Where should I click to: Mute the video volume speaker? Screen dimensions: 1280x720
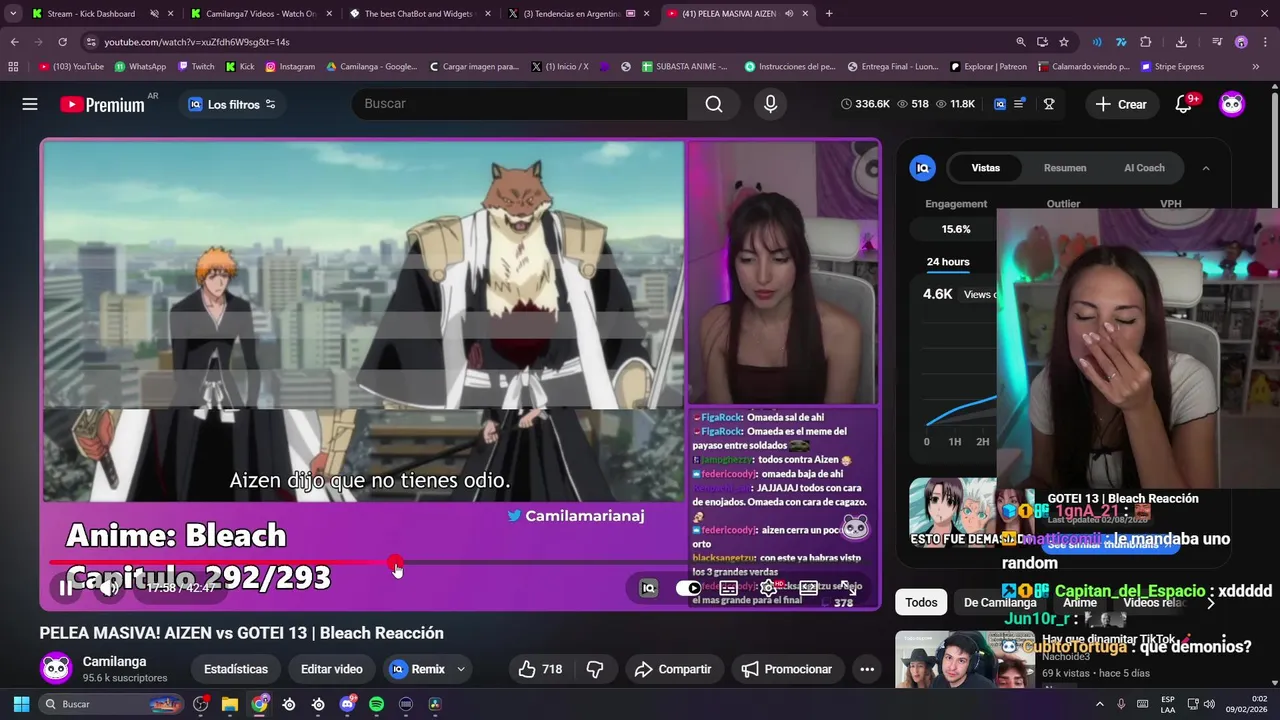(x=108, y=588)
